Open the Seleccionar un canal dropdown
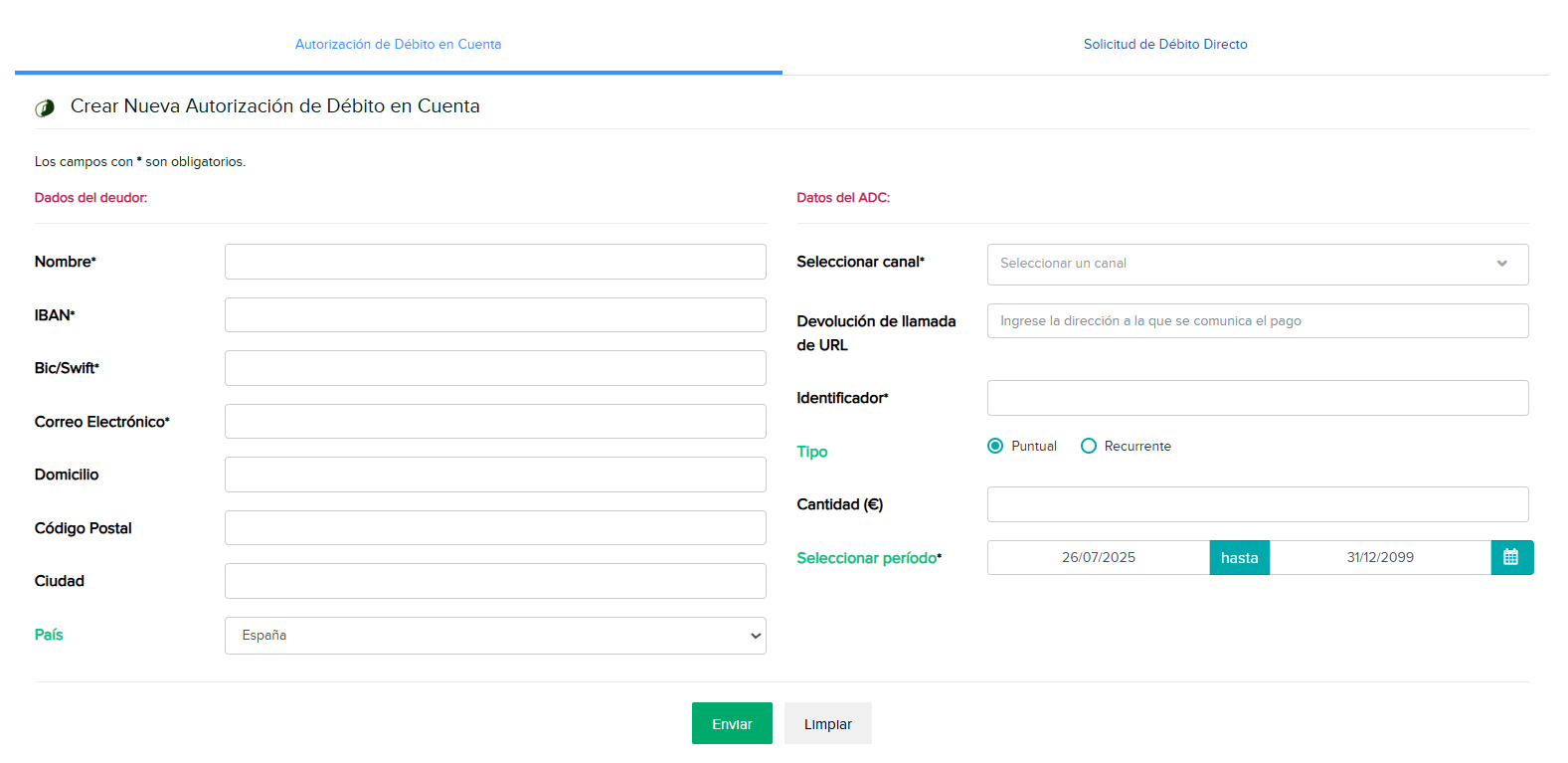 coord(1257,264)
